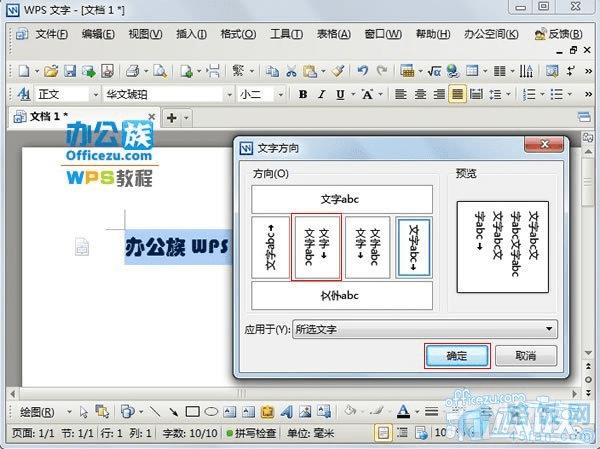The width and height of the screenshot is (600, 449).
Task: Open the font size 小二 dropdown
Action: 281,94
